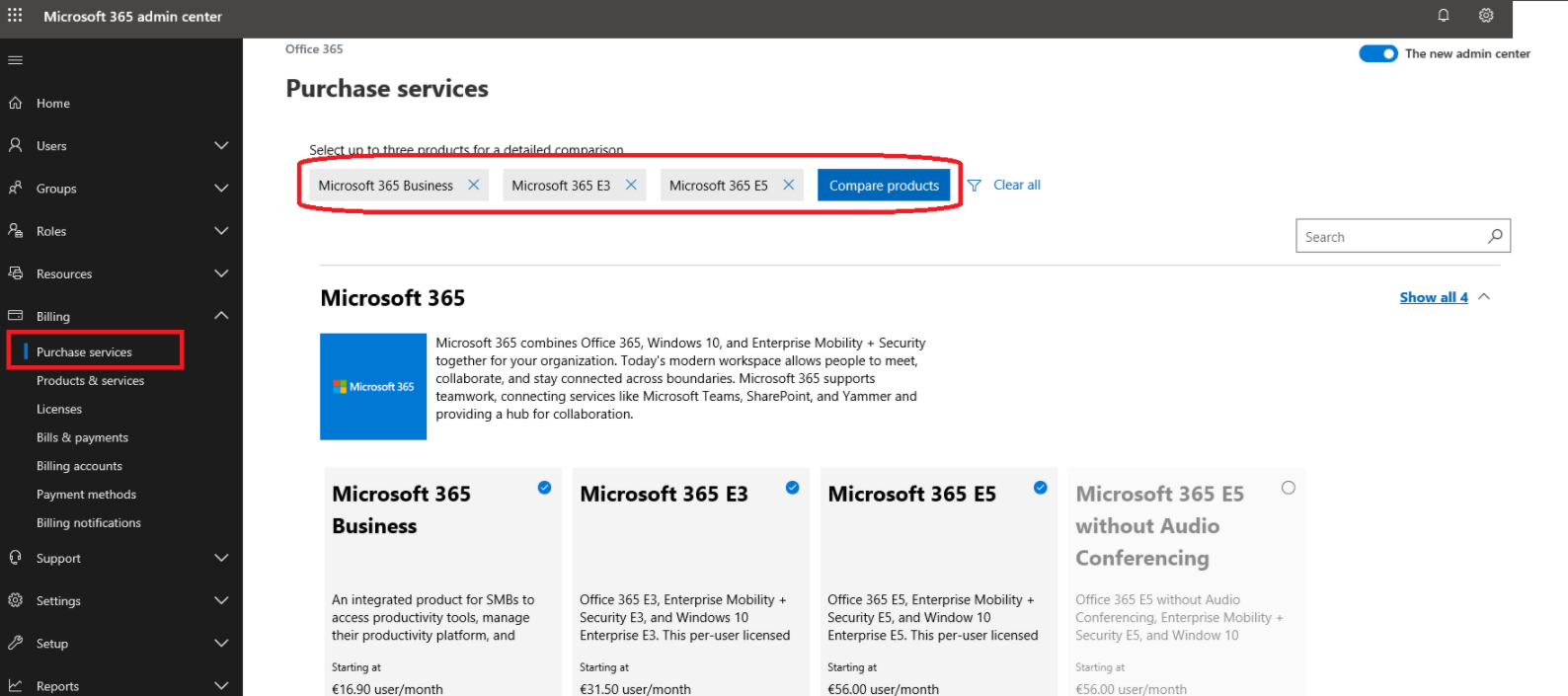Open Licenses under Billing
1568x696 pixels.
59,410
